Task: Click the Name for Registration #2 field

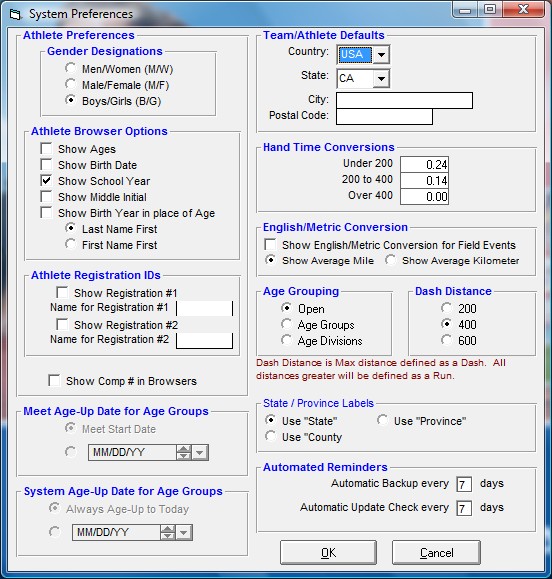Action: coord(205,340)
